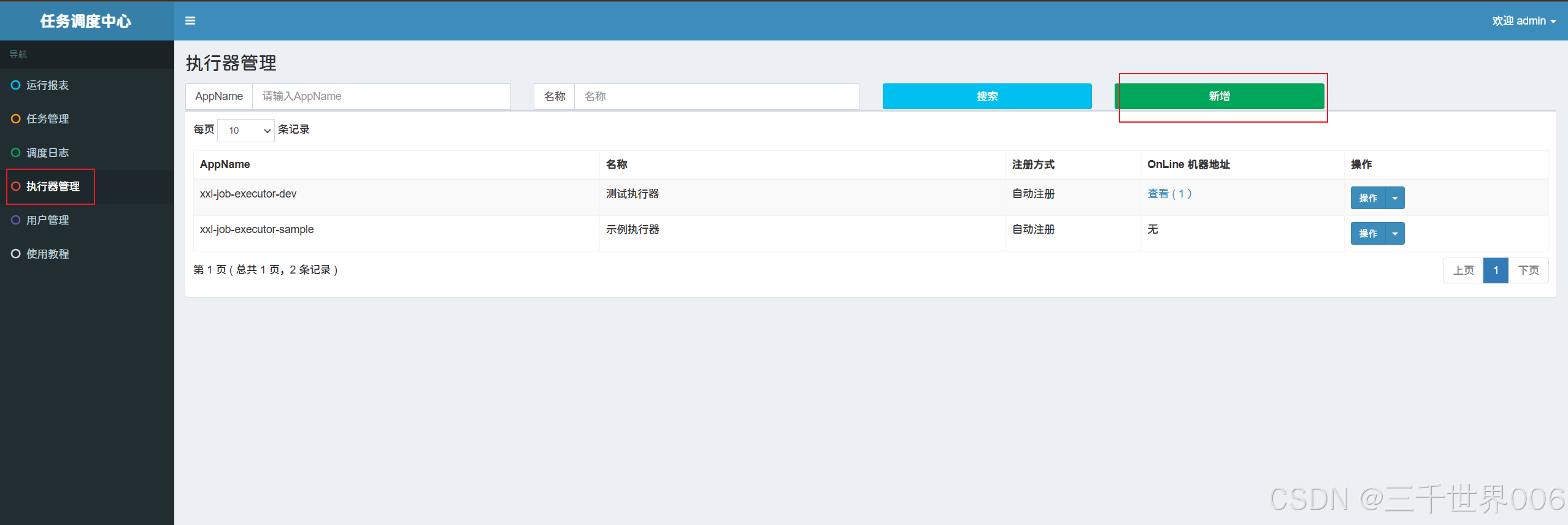Click the 操作 button for xxl-job-executor-dev
1568x525 pixels.
(x=1368, y=198)
